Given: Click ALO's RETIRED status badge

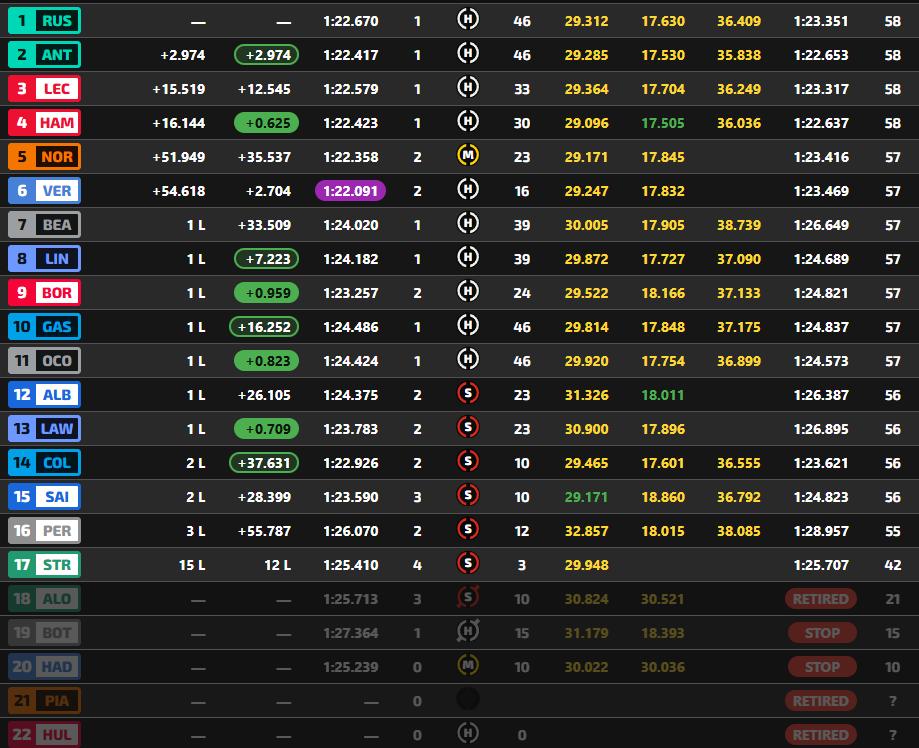Looking at the screenshot, I should click(821, 599).
